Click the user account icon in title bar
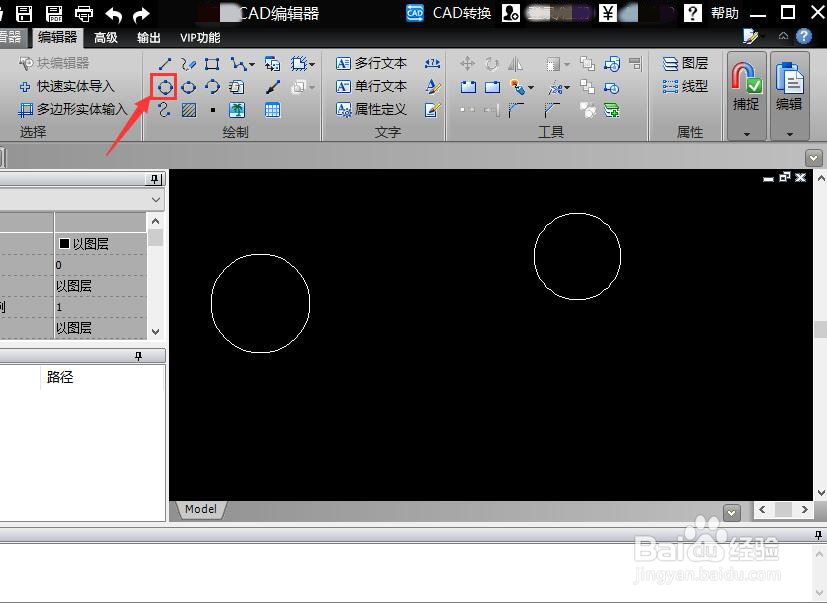Viewport: 827px width, 603px height. tap(511, 13)
